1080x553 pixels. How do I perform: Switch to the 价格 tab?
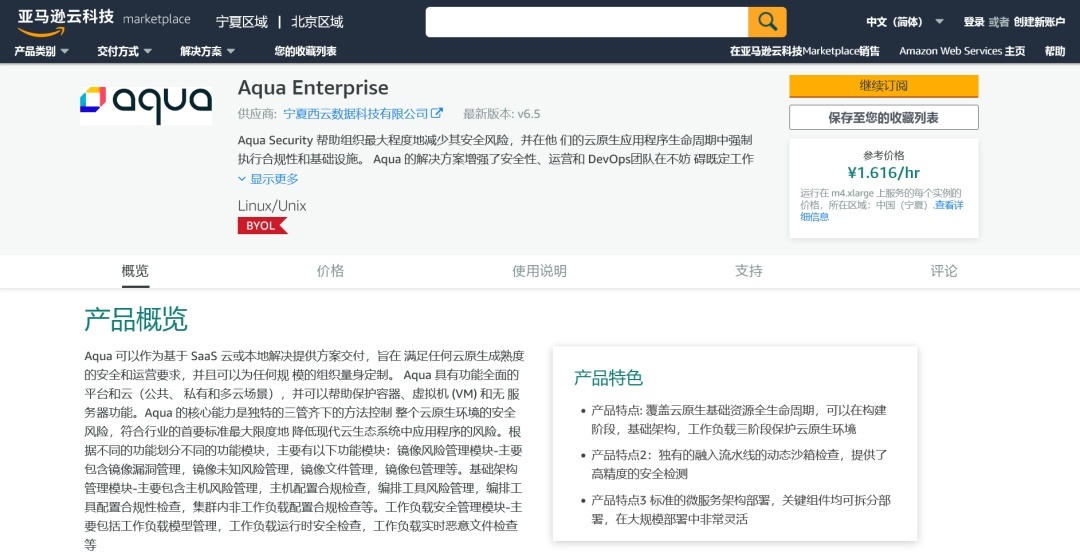(x=331, y=271)
